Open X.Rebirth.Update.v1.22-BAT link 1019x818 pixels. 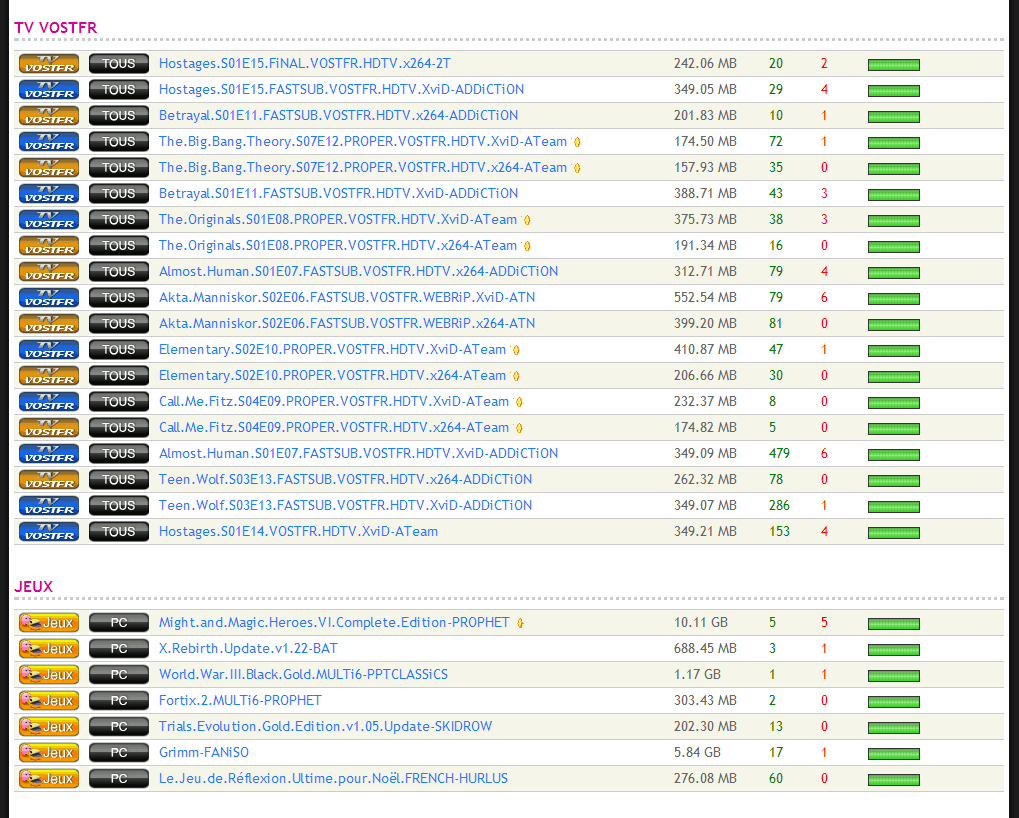point(248,648)
